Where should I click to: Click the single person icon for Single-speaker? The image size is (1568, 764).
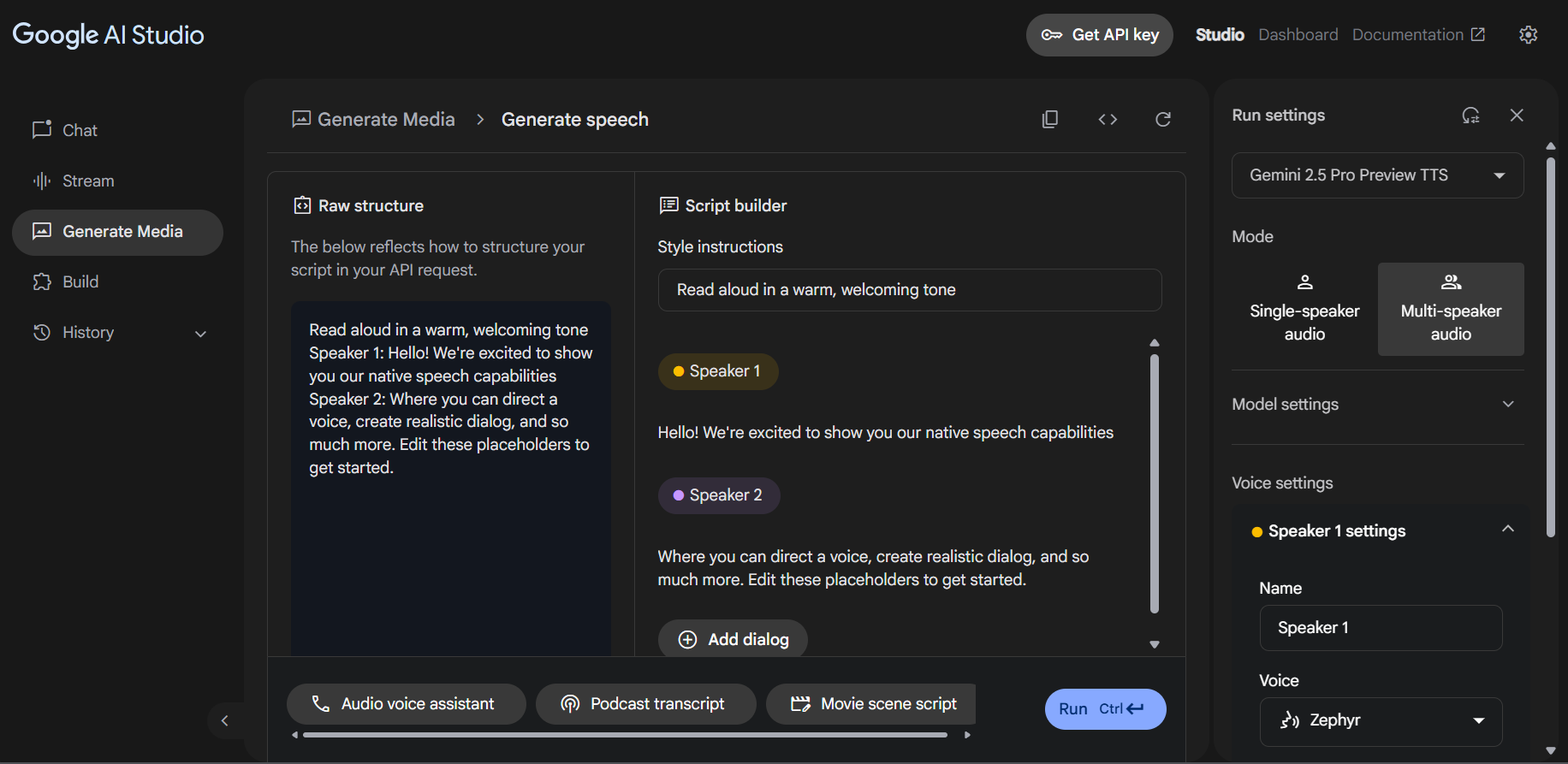(1304, 282)
